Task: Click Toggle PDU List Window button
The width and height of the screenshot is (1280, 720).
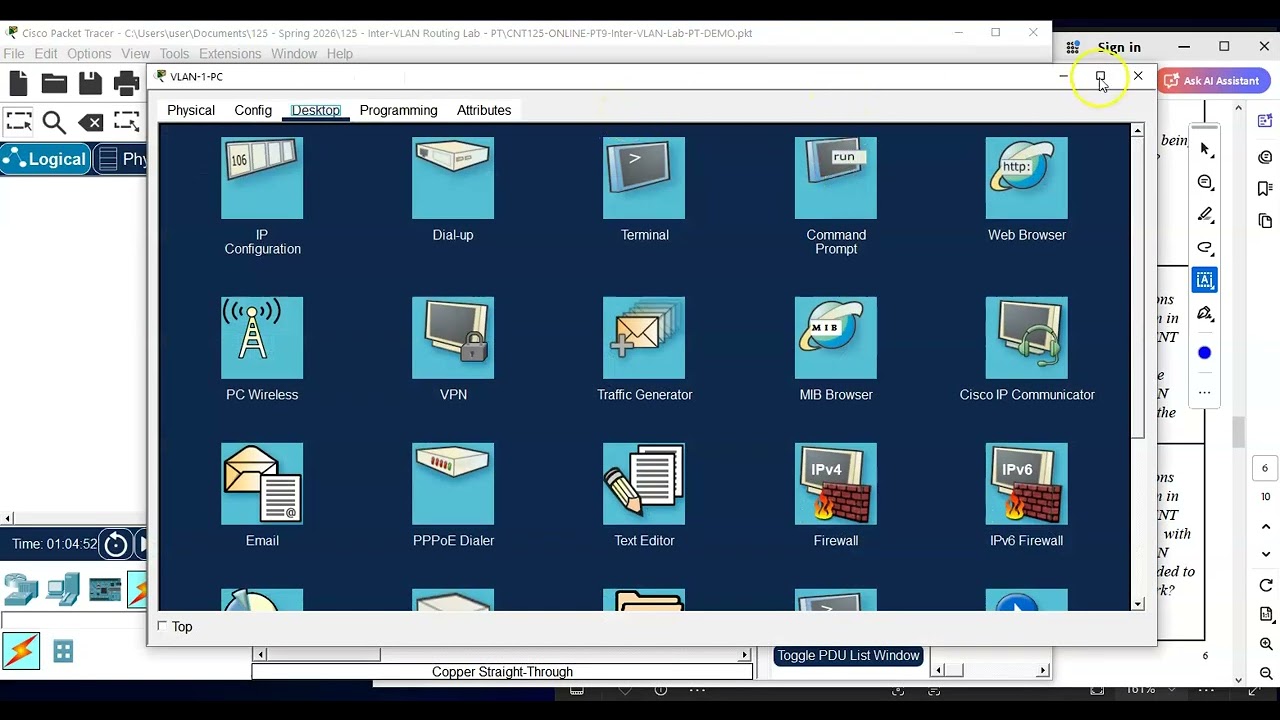Action: [848, 656]
